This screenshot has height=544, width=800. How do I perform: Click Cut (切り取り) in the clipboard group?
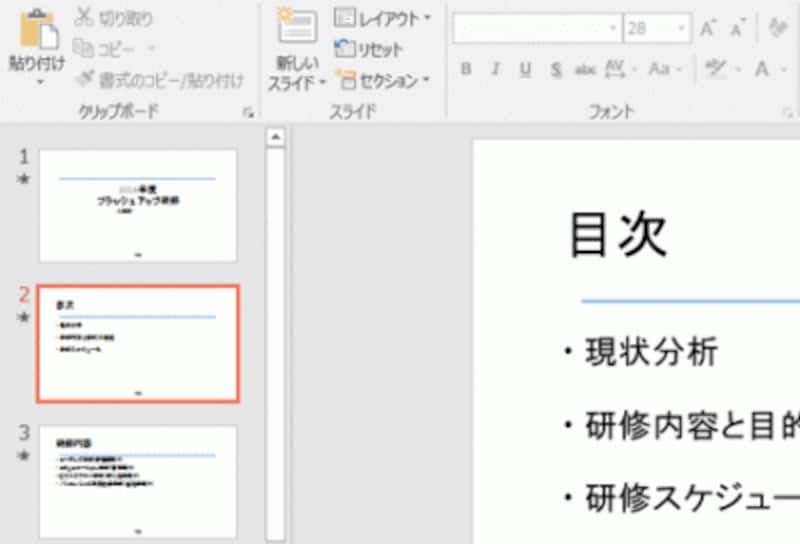(113, 18)
